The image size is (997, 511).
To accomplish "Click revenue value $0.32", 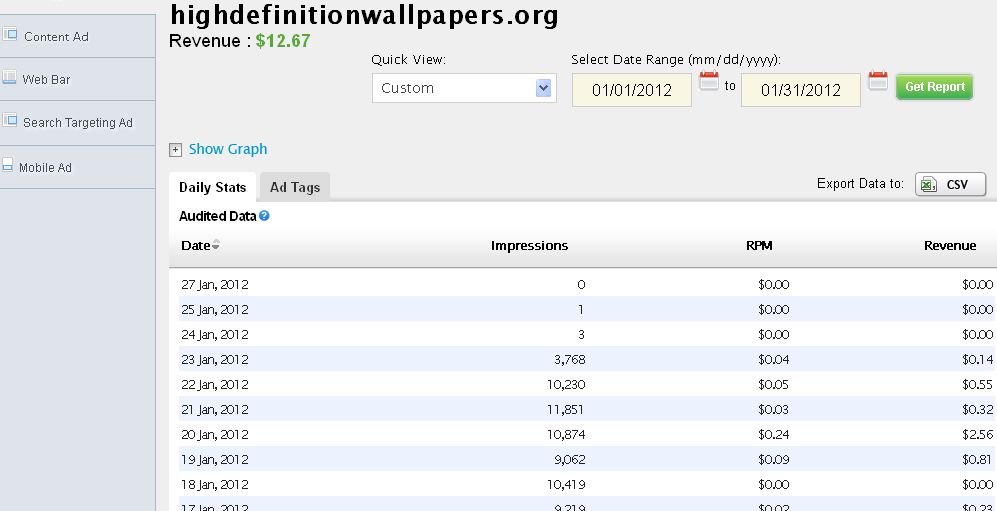I will (978, 409).
